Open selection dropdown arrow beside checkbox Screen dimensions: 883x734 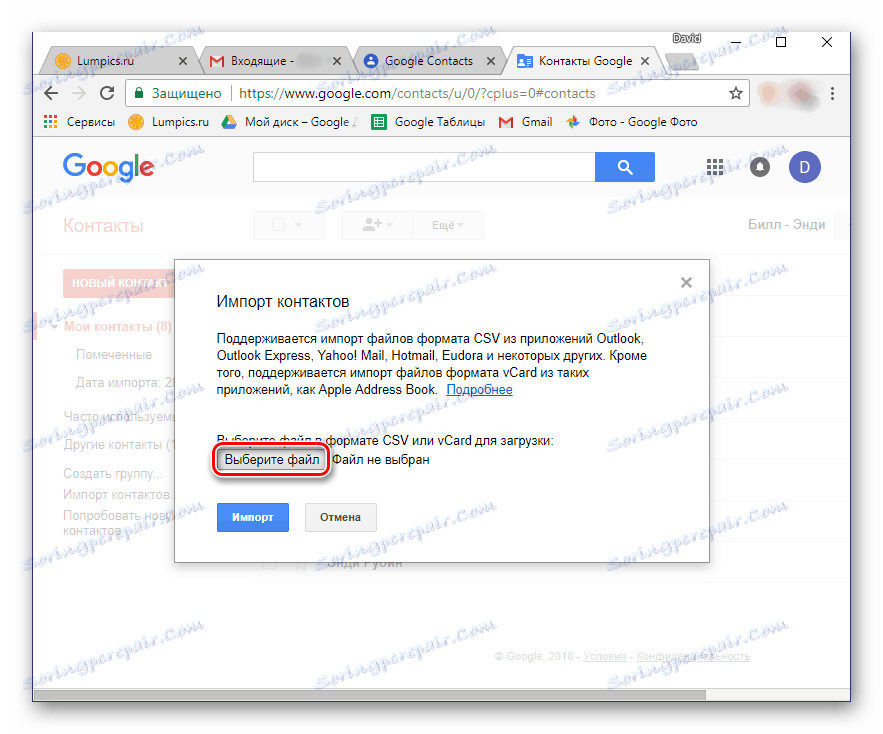tap(298, 225)
